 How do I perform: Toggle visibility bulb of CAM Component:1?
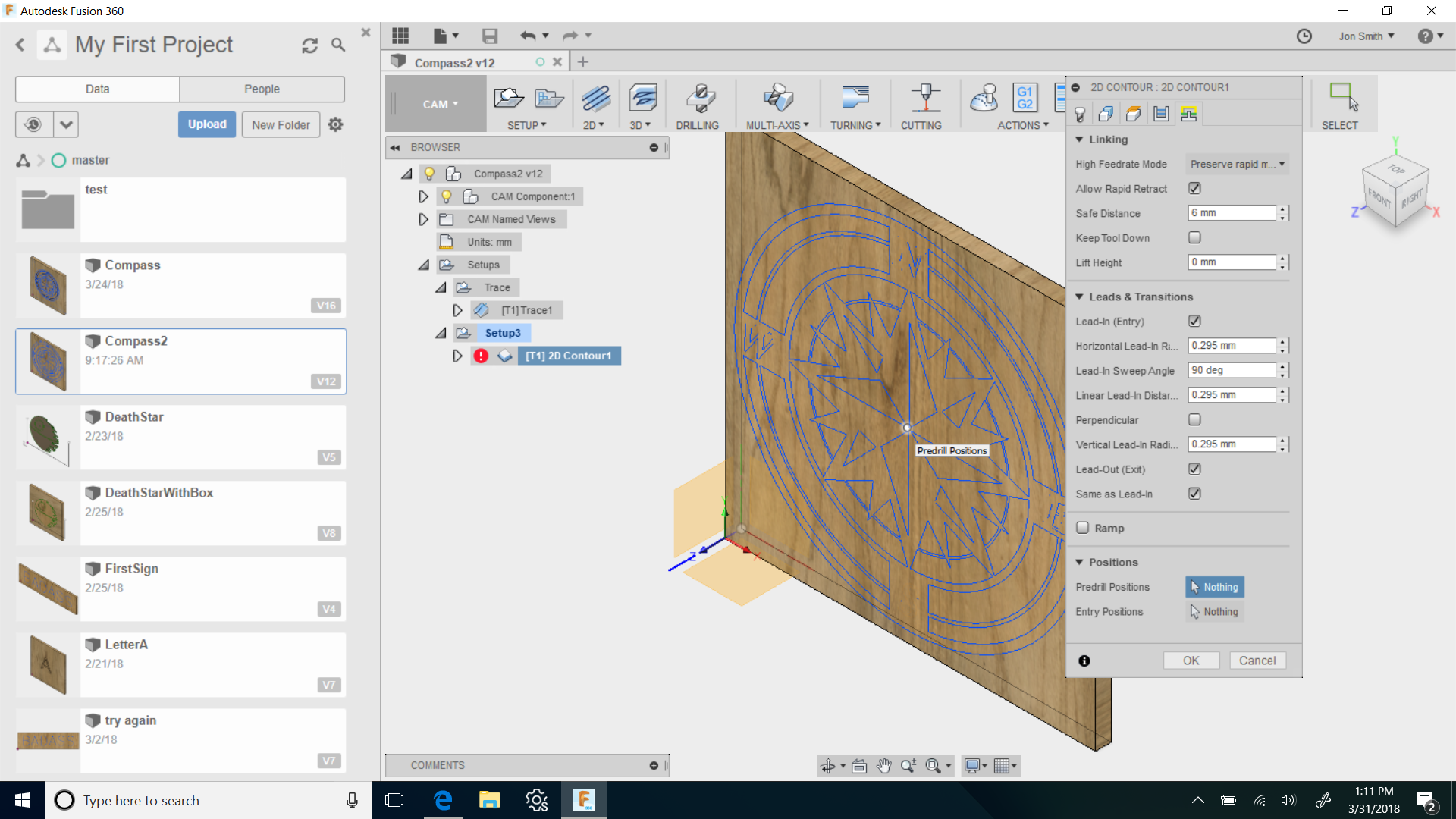coord(447,196)
